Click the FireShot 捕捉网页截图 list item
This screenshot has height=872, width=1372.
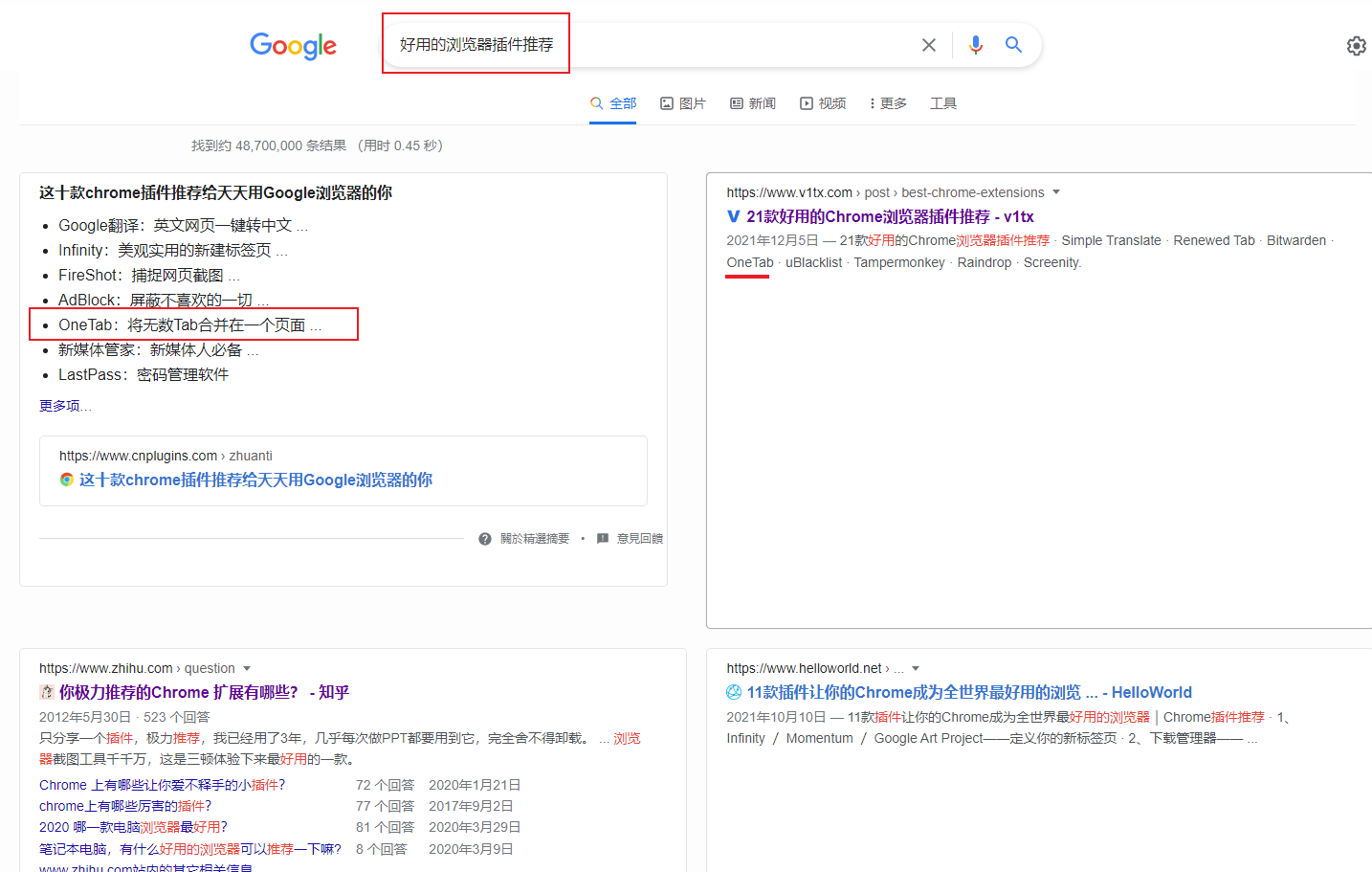pyautogui.click(x=149, y=276)
